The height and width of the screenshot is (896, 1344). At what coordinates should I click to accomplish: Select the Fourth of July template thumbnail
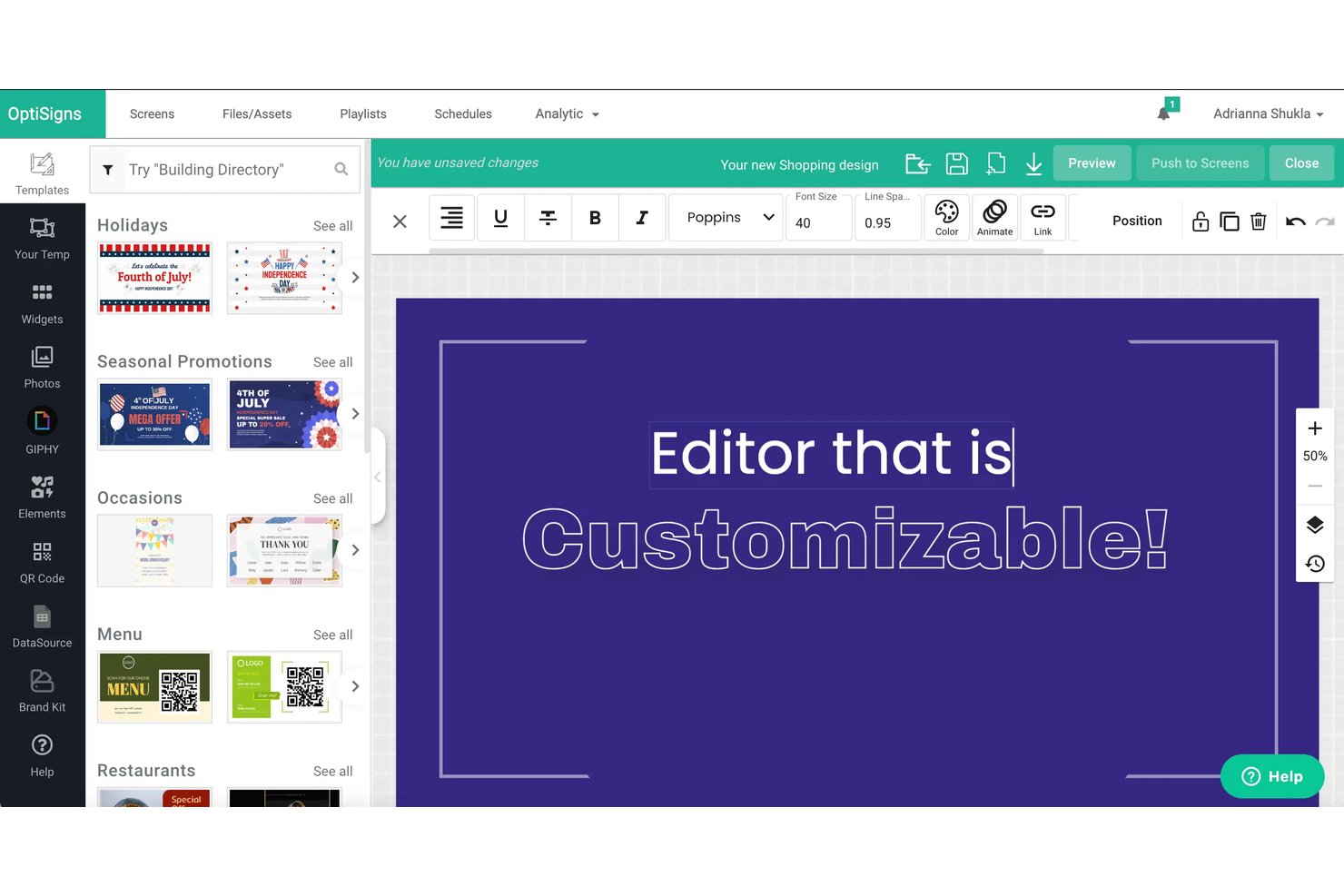point(155,278)
